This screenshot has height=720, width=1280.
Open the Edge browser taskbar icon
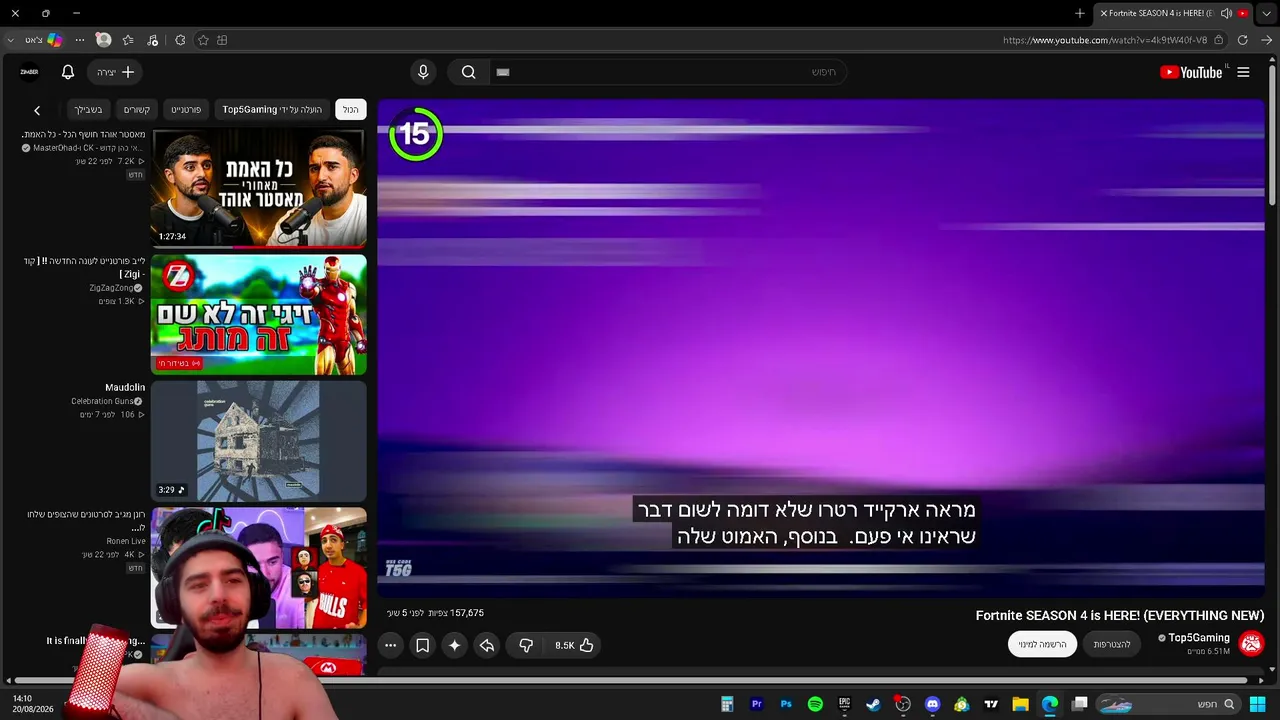point(1050,704)
